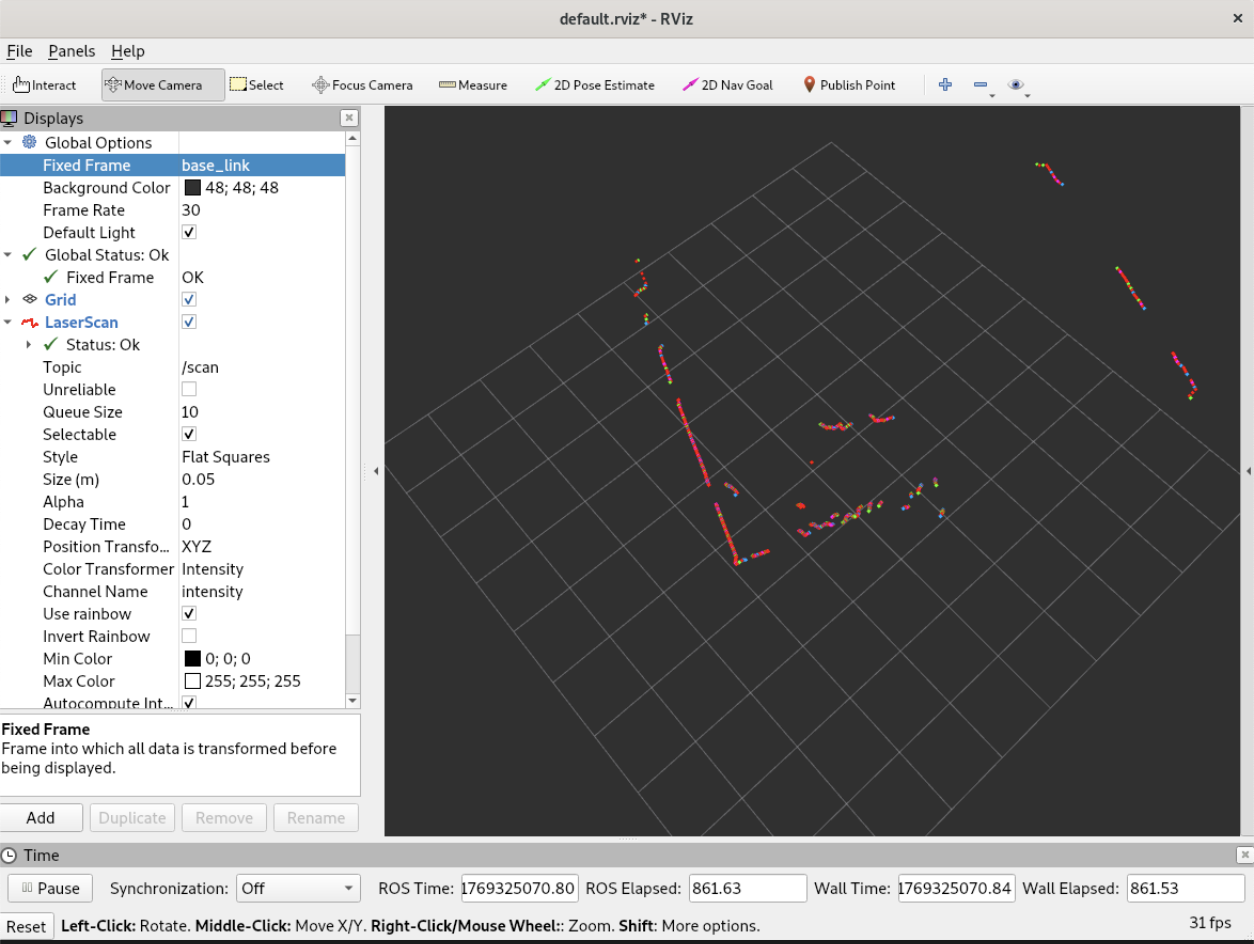Select the Interact tool
This screenshot has width=1254, height=944.
44,85
